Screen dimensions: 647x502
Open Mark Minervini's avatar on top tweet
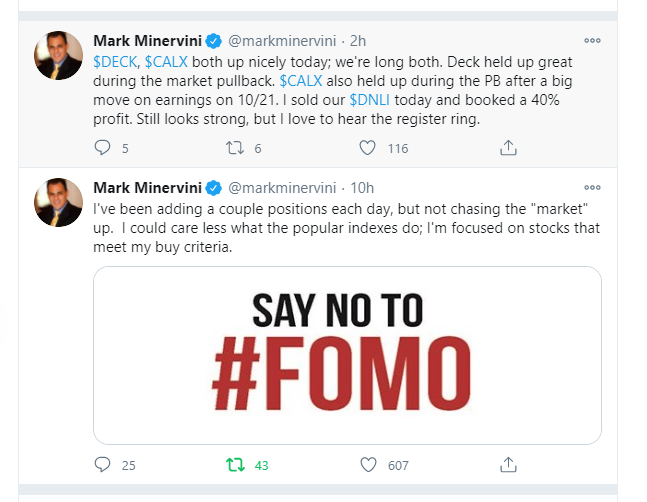59,57
